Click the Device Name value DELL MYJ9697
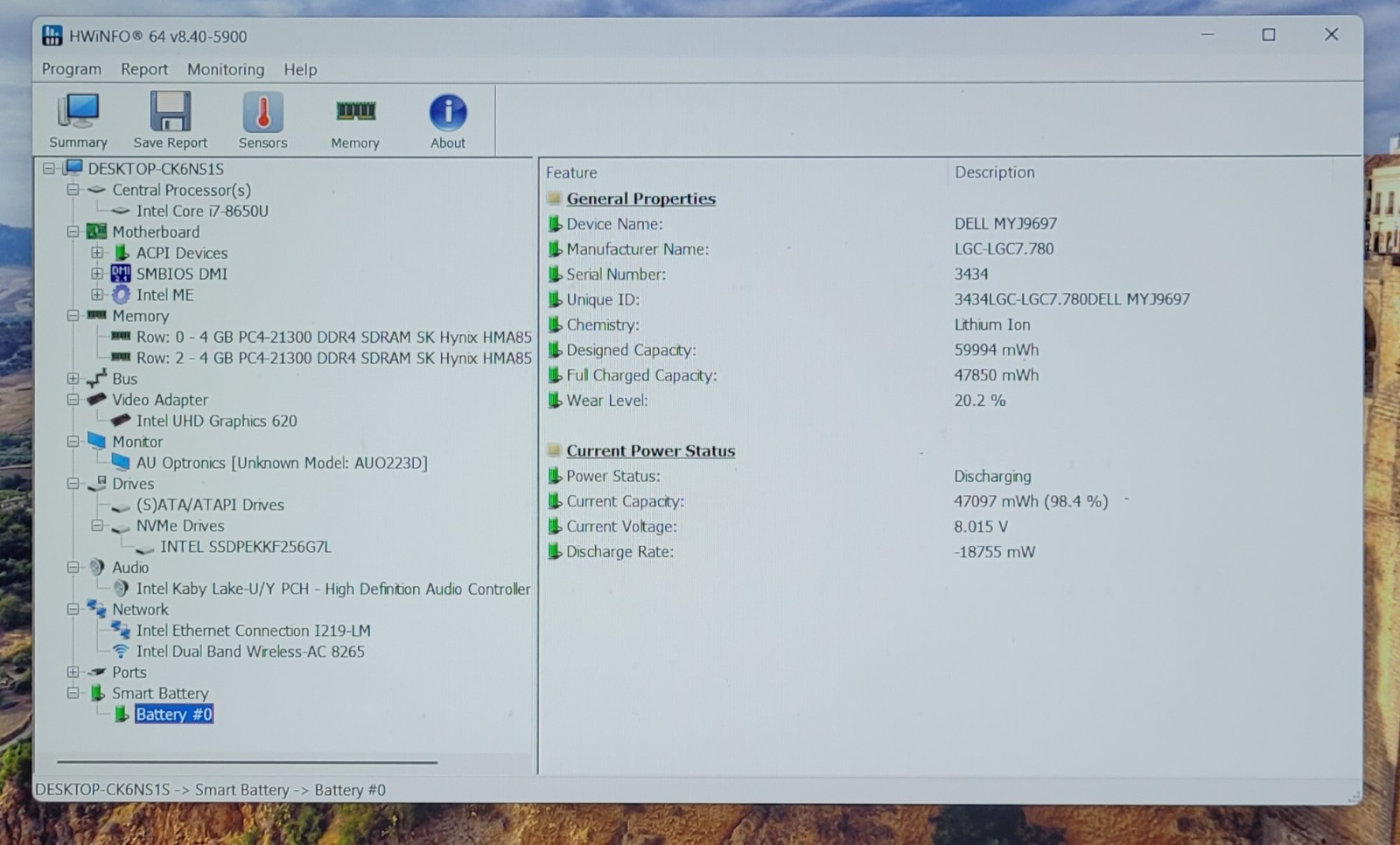The width and height of the screenshot is (1400, 845). click(1005, 224)
